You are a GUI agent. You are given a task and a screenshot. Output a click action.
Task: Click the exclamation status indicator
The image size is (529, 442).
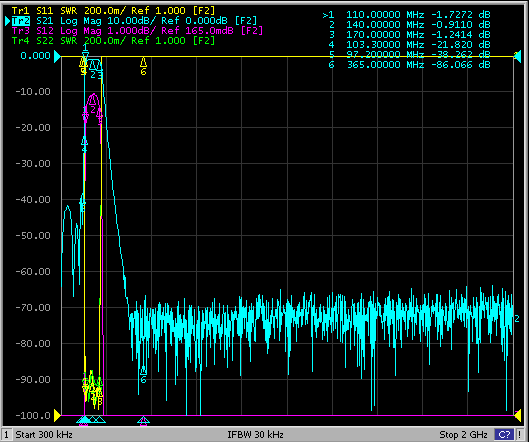520,435
